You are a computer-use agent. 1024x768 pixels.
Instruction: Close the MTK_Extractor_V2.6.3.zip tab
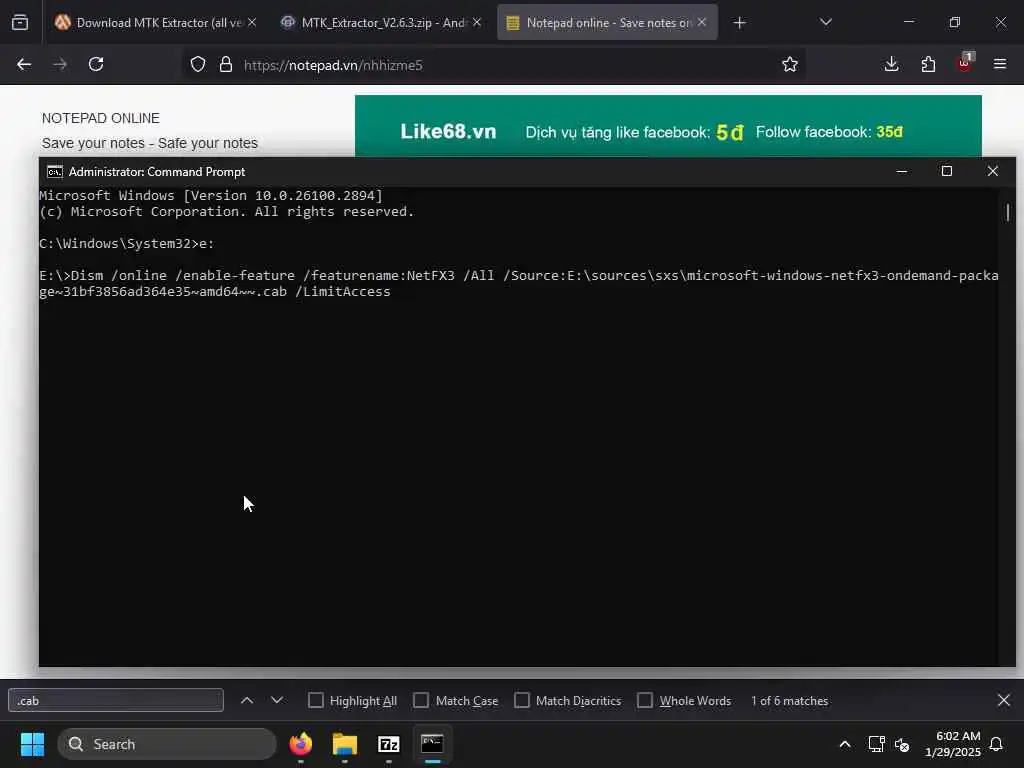click(x=477, y=22)
